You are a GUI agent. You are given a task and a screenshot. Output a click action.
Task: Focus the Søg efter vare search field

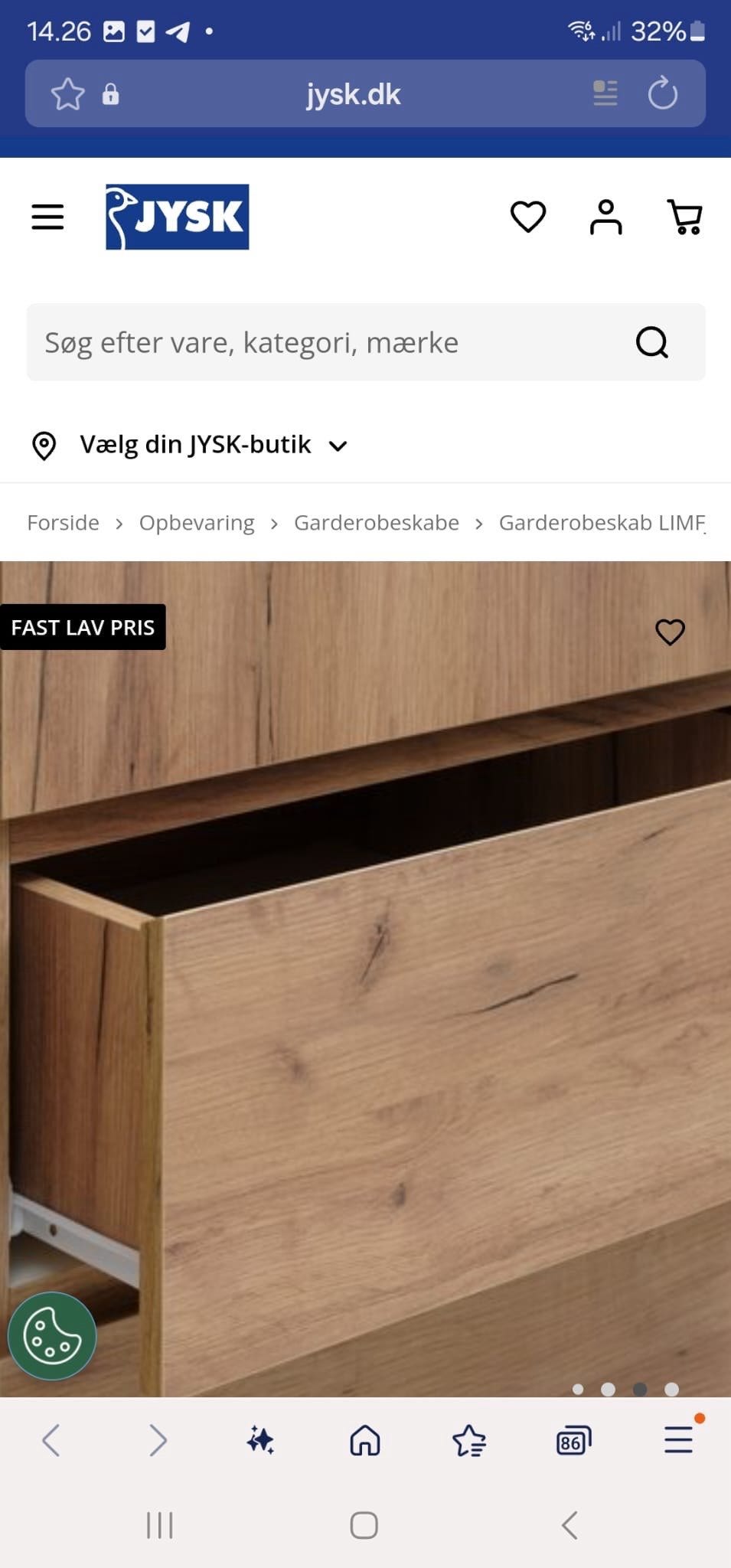pos(329,342)
